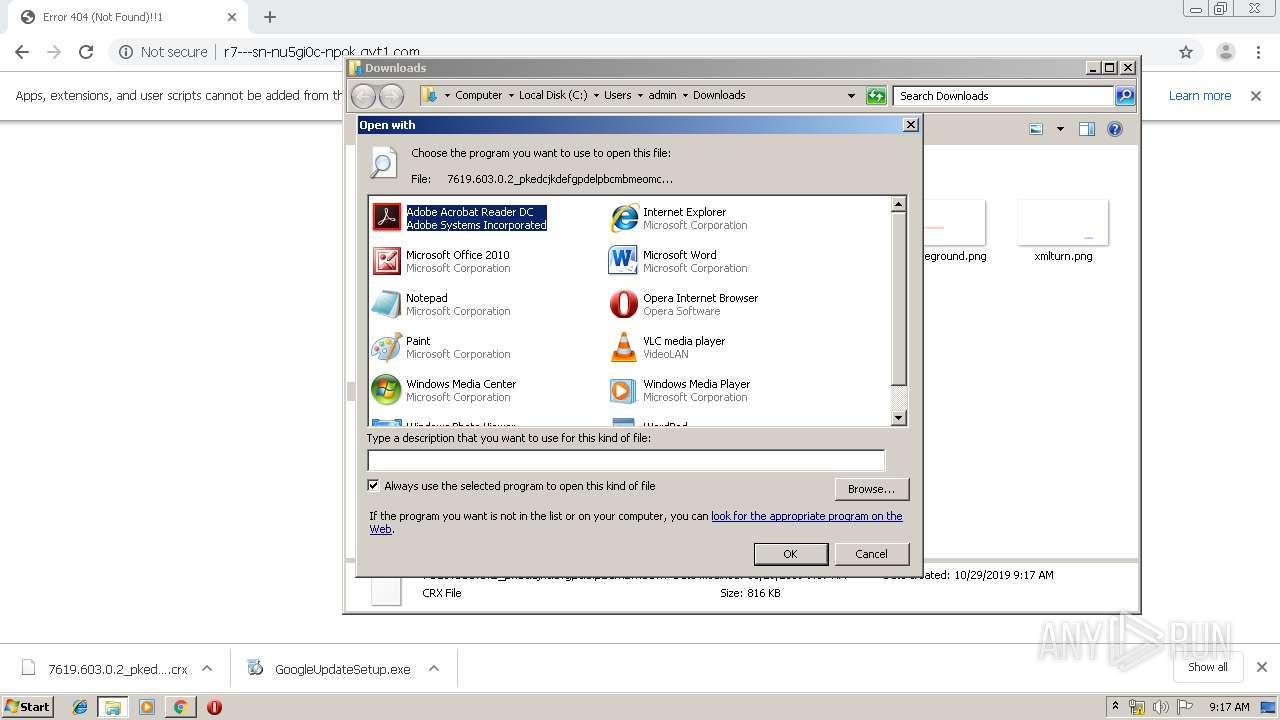
Task: Open the Chrome menu (three dots)
Action: point(1259,52)
